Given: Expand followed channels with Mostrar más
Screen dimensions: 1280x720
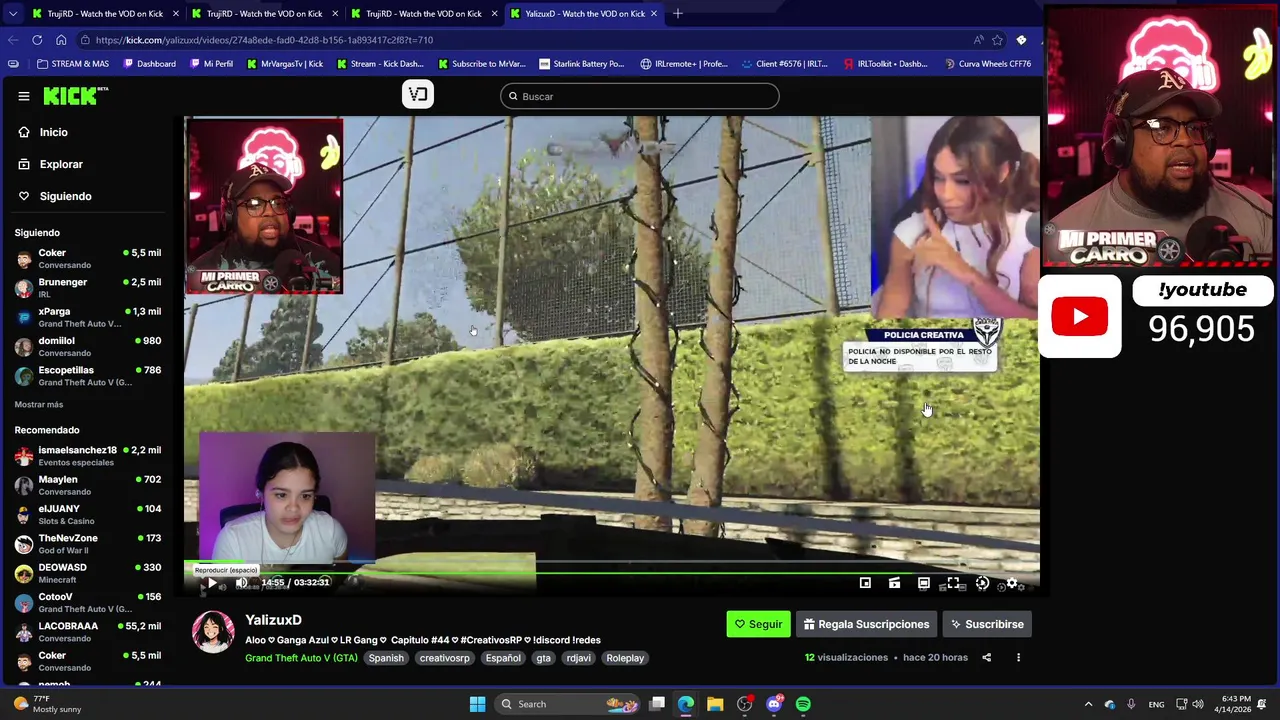Looking at the screenshot, I should pos(39,405).
